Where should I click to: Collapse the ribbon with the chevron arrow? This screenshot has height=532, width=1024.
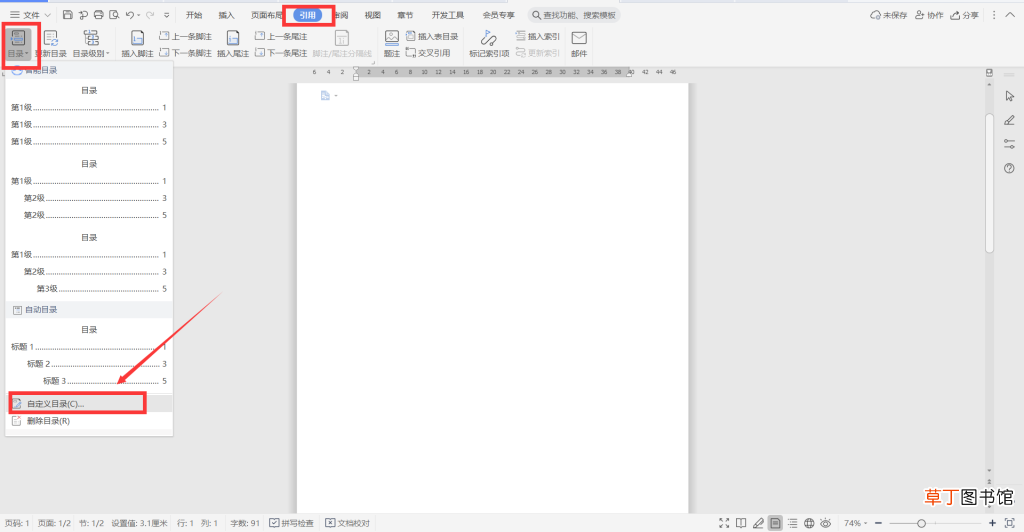tap(1010, 15)
